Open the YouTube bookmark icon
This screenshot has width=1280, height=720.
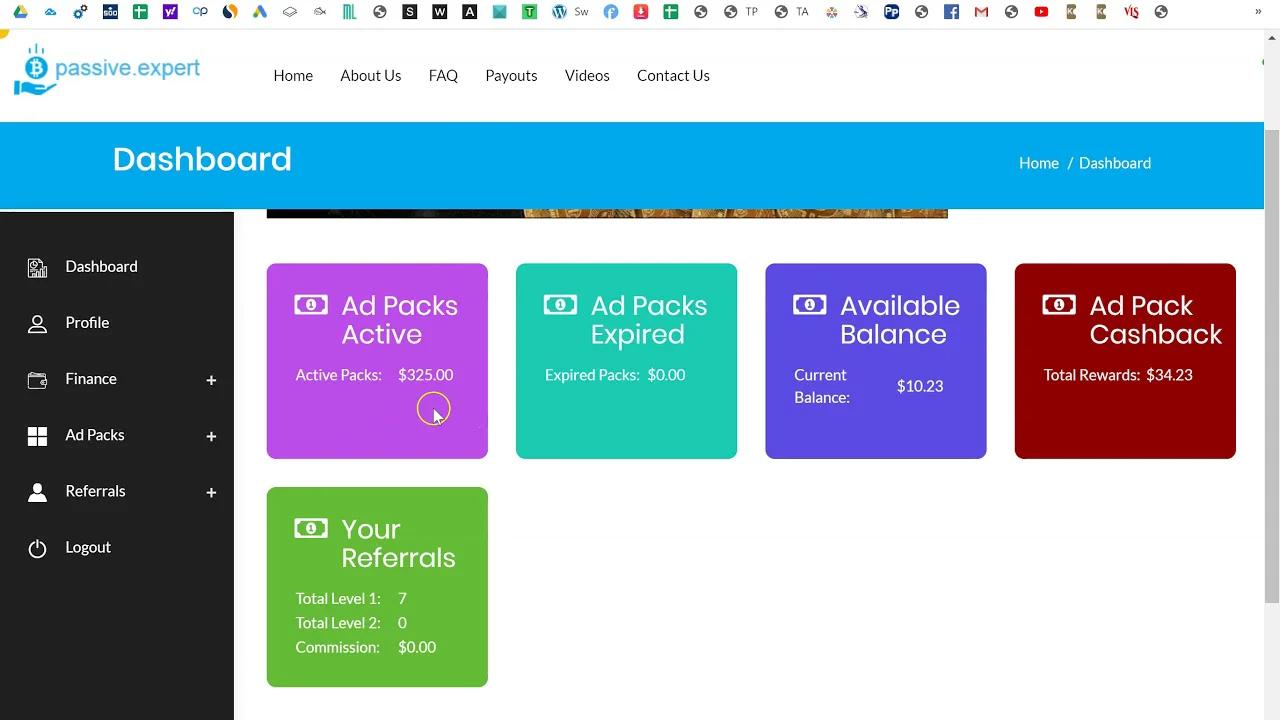tap(1041, 12)
